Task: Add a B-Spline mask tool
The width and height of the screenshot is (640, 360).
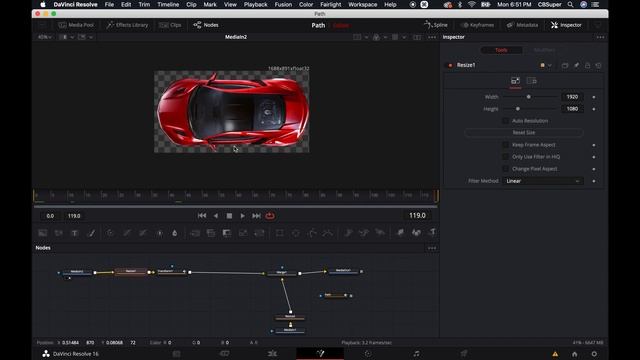Action: click(x=327, y=233)
